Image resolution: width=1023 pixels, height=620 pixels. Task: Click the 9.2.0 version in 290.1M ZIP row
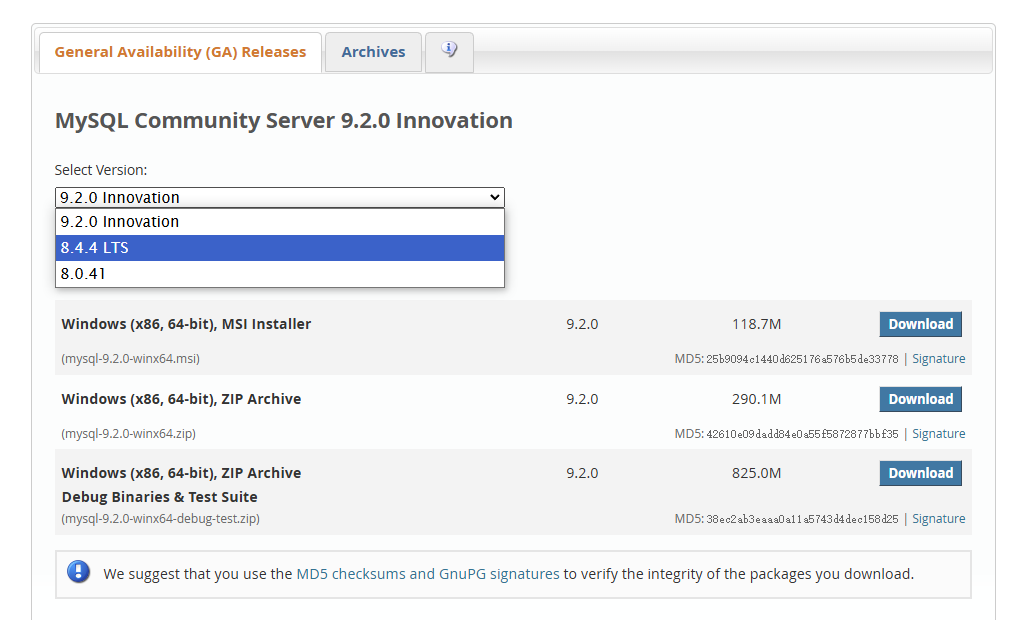[582, 399]
